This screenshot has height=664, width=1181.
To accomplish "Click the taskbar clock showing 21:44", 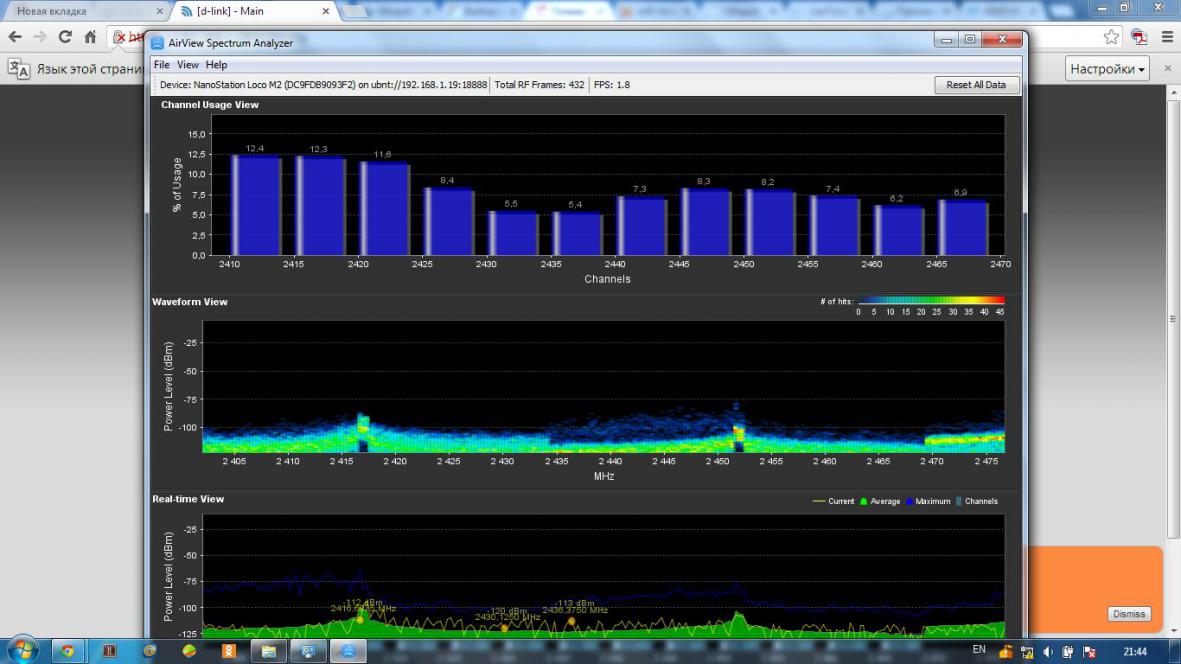I will tap(1135, 652).
